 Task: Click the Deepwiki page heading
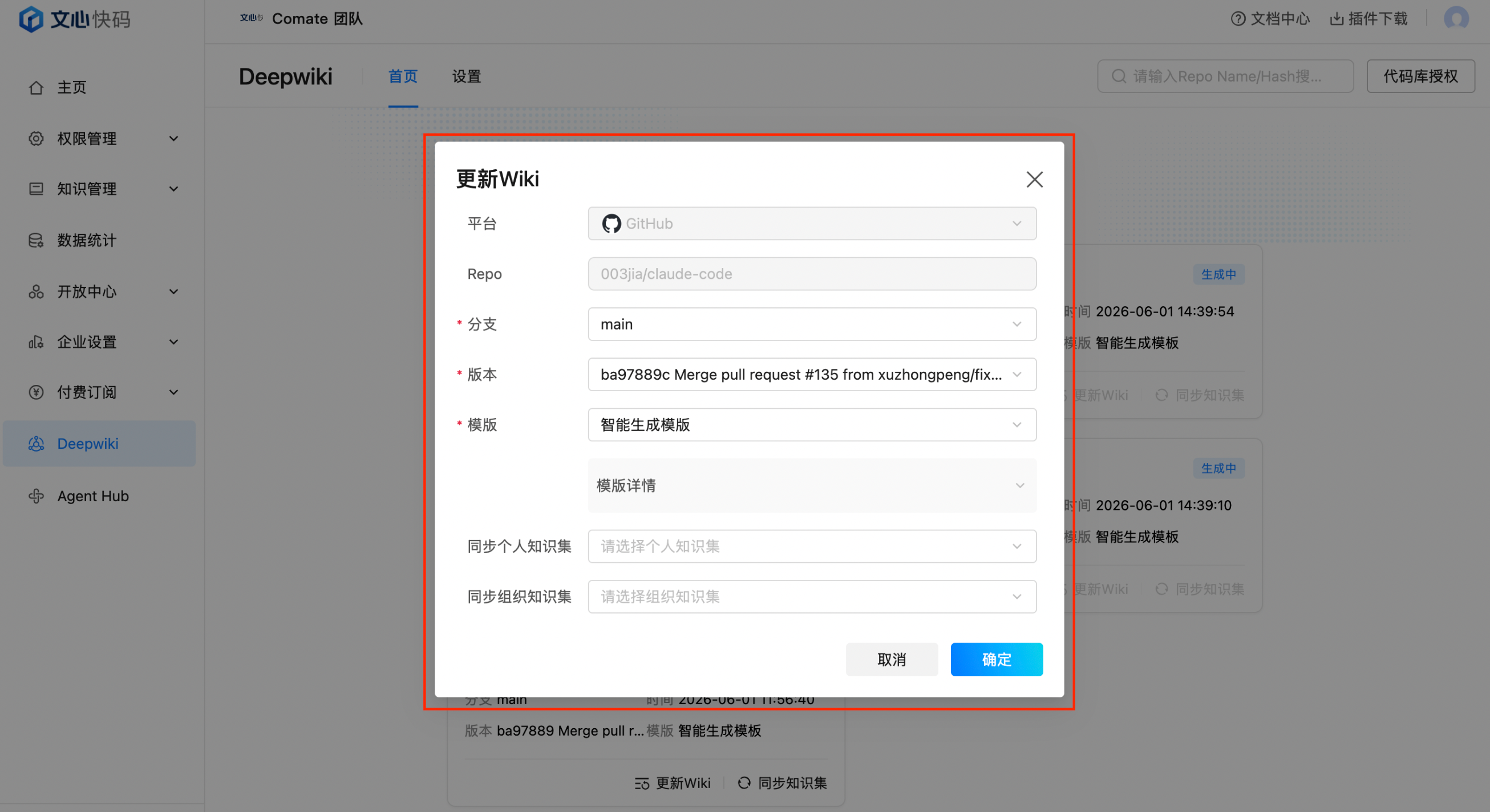(x=286, y=76)
